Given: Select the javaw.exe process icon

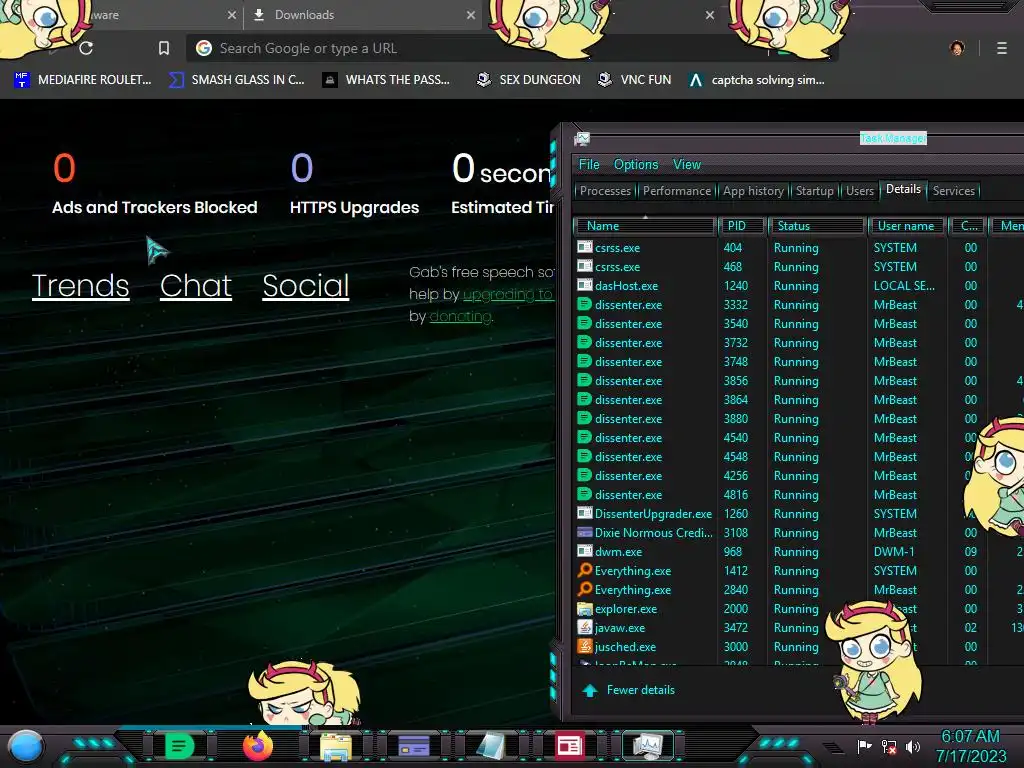Looking at the screenshot, I should 584,628.
